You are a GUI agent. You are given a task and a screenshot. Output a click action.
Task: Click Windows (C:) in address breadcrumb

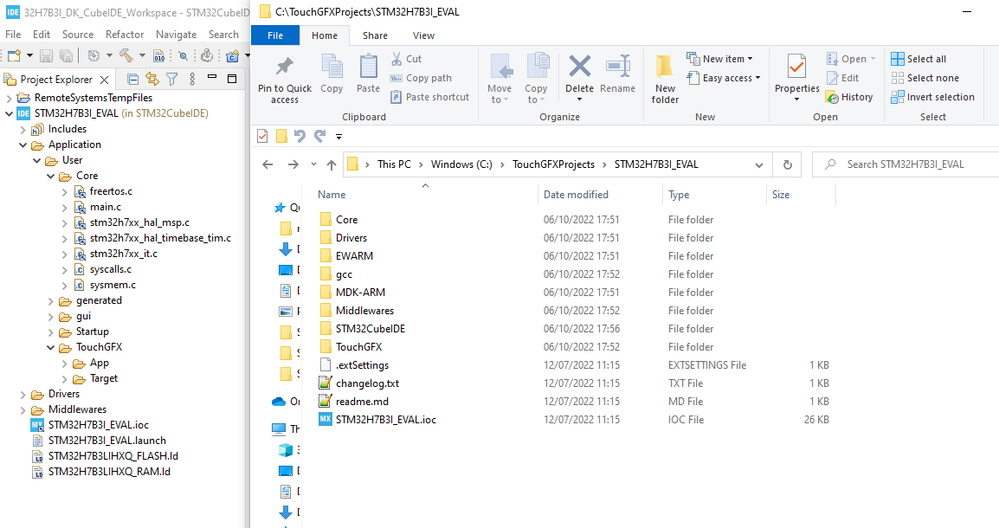coord(461,164)
